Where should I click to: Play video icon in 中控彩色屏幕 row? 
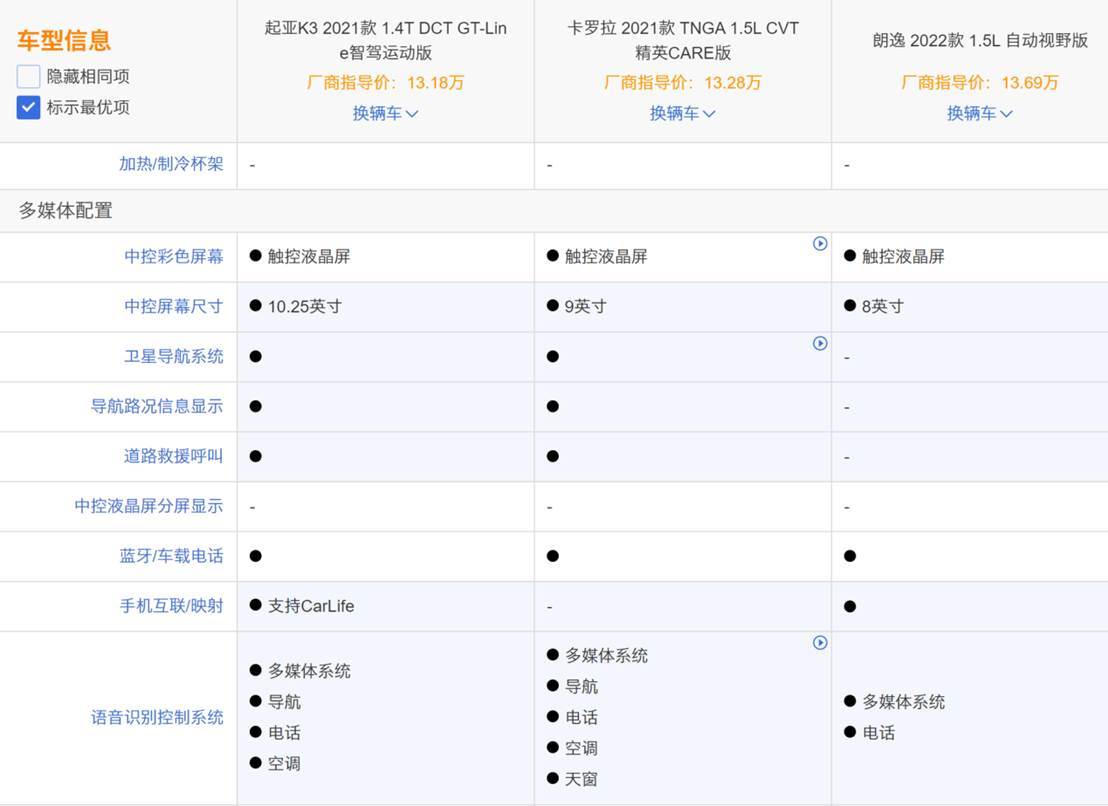click(x=820, y=243)
